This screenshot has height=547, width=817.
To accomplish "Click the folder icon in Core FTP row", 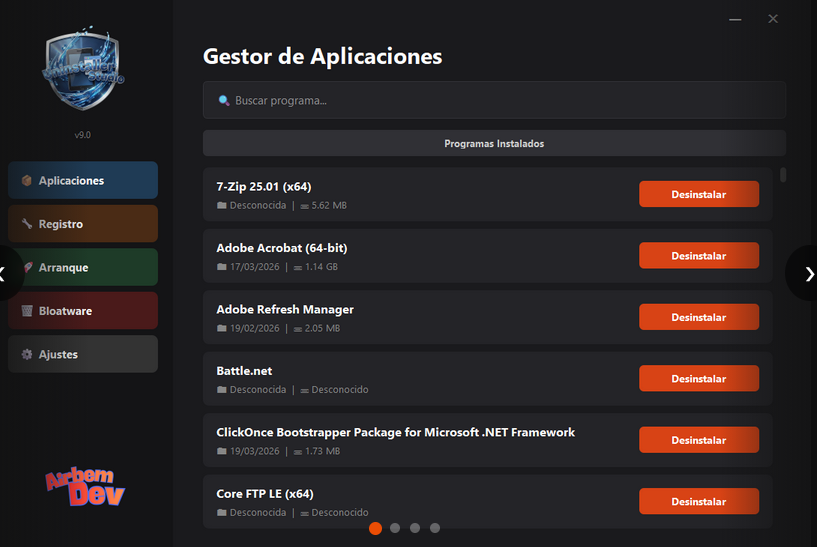I will [x=222, y=513].
